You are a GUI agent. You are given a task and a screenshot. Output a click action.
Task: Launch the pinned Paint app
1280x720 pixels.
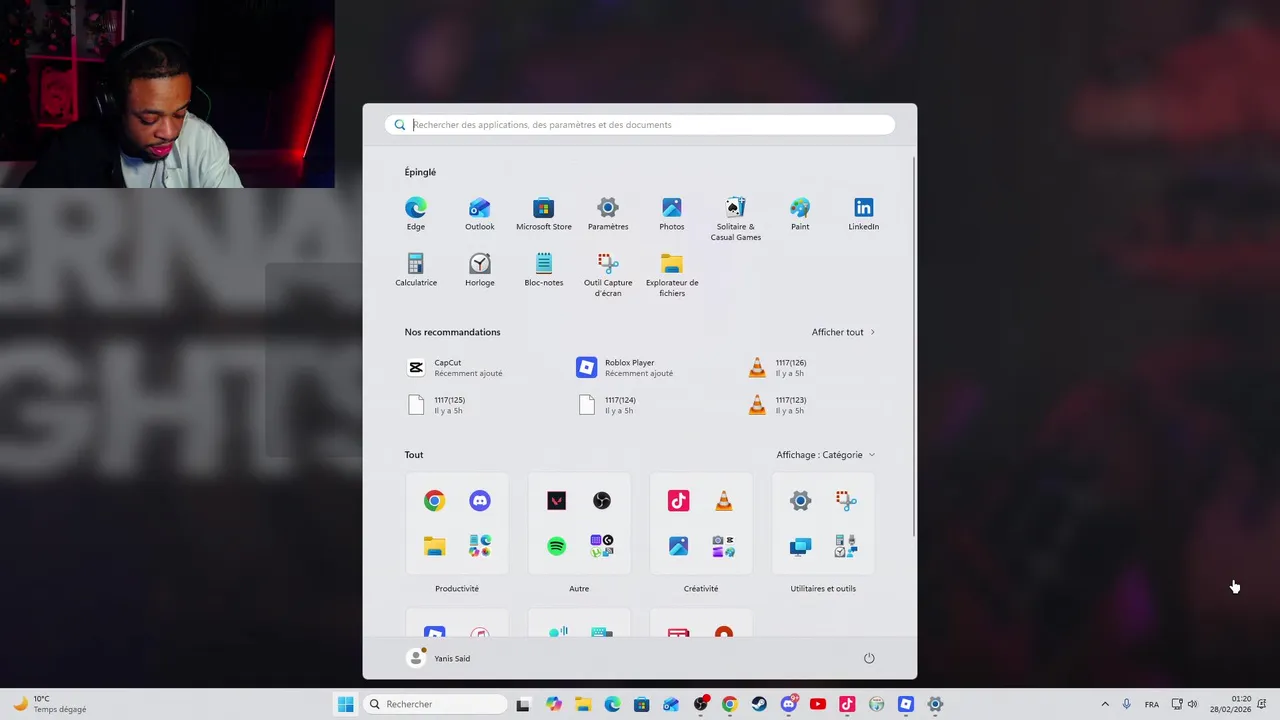coord(800,214)
